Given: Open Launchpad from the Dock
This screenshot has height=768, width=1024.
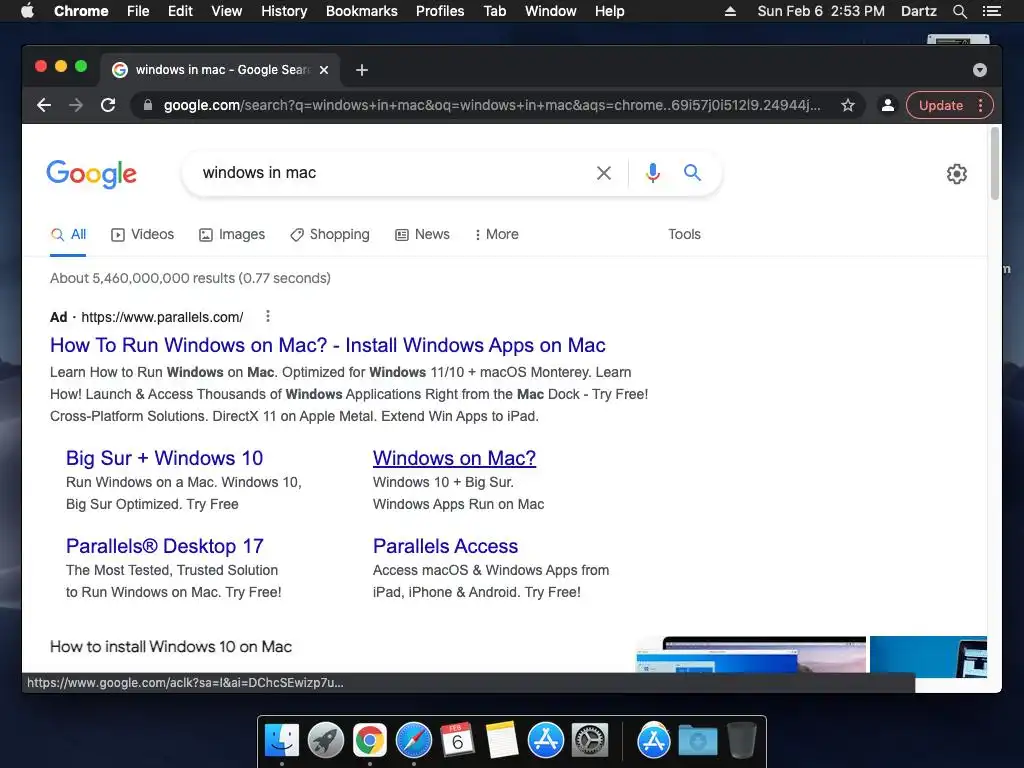Looking at the screenshot, I should [x=326, y=741].
